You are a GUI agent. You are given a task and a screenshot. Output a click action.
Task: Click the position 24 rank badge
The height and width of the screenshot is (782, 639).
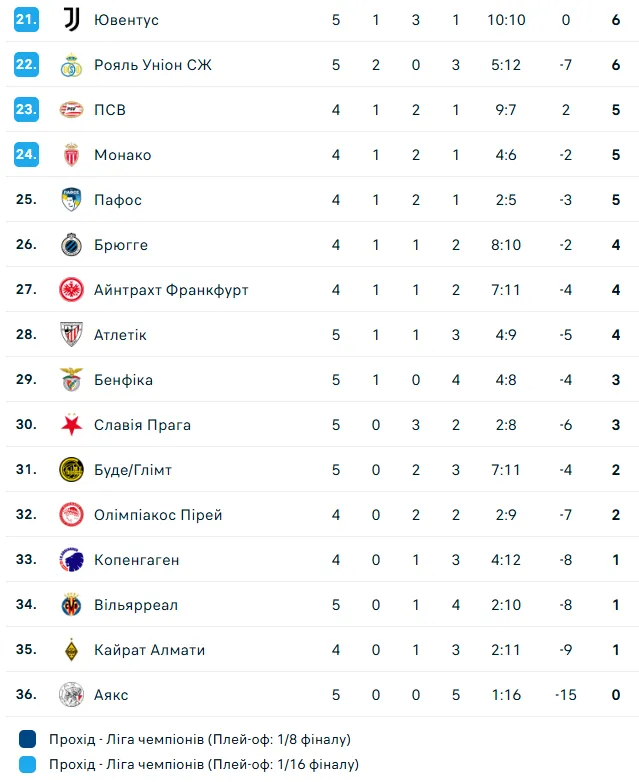[26, 154]
